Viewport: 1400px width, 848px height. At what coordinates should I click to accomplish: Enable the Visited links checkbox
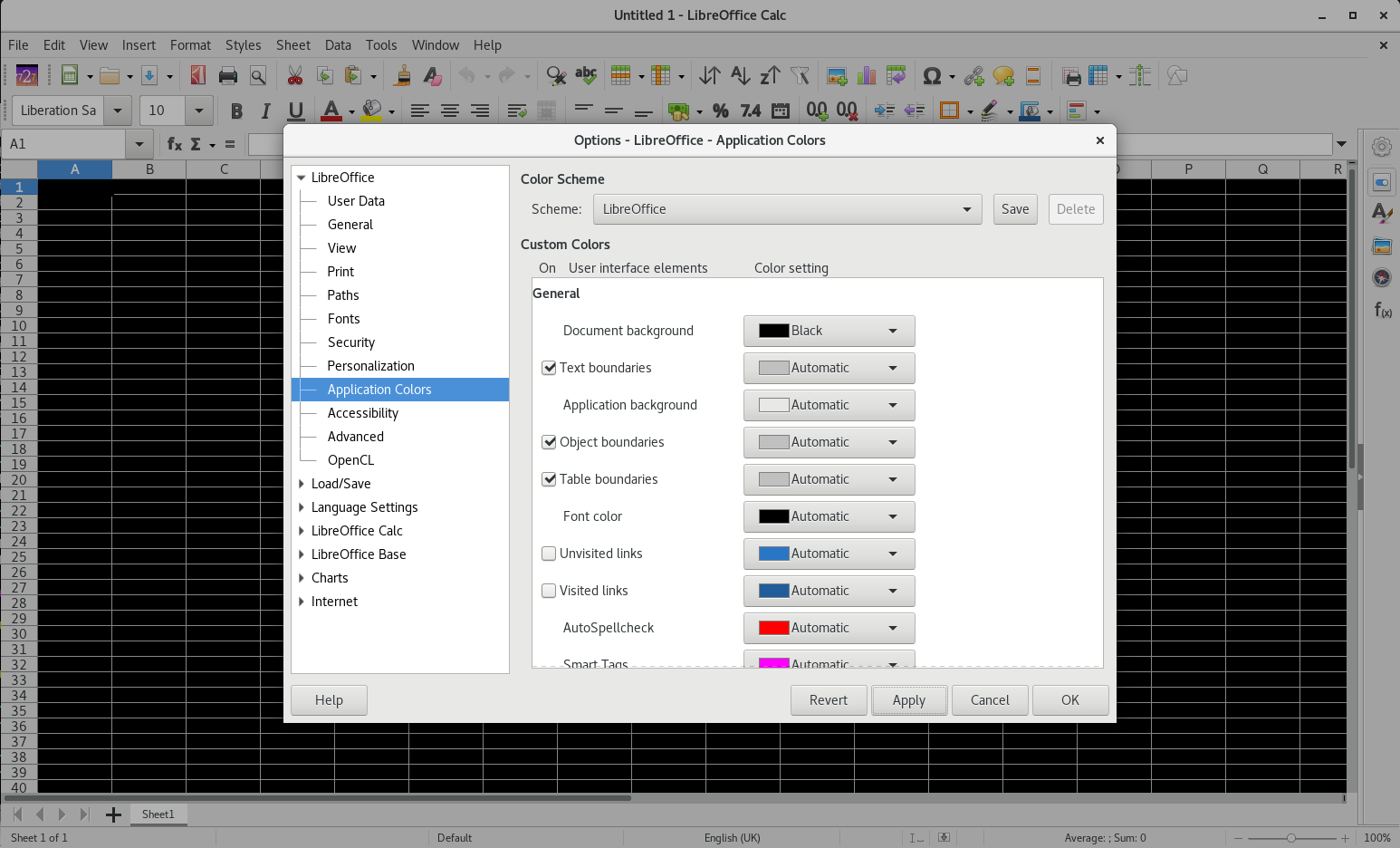click(x=549, y=591)
